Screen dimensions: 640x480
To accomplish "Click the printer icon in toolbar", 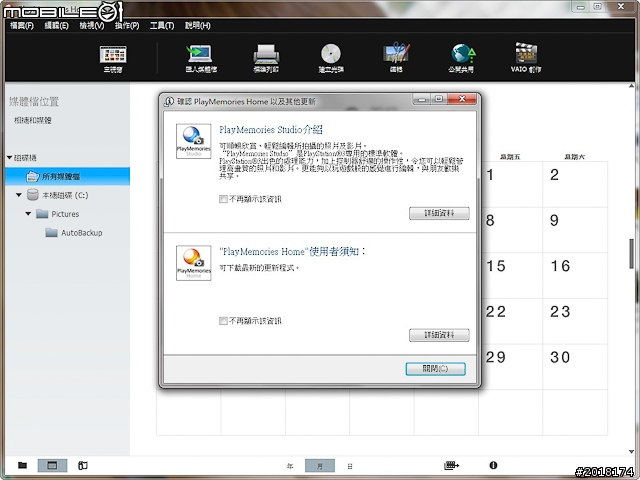I will point(266,56).
